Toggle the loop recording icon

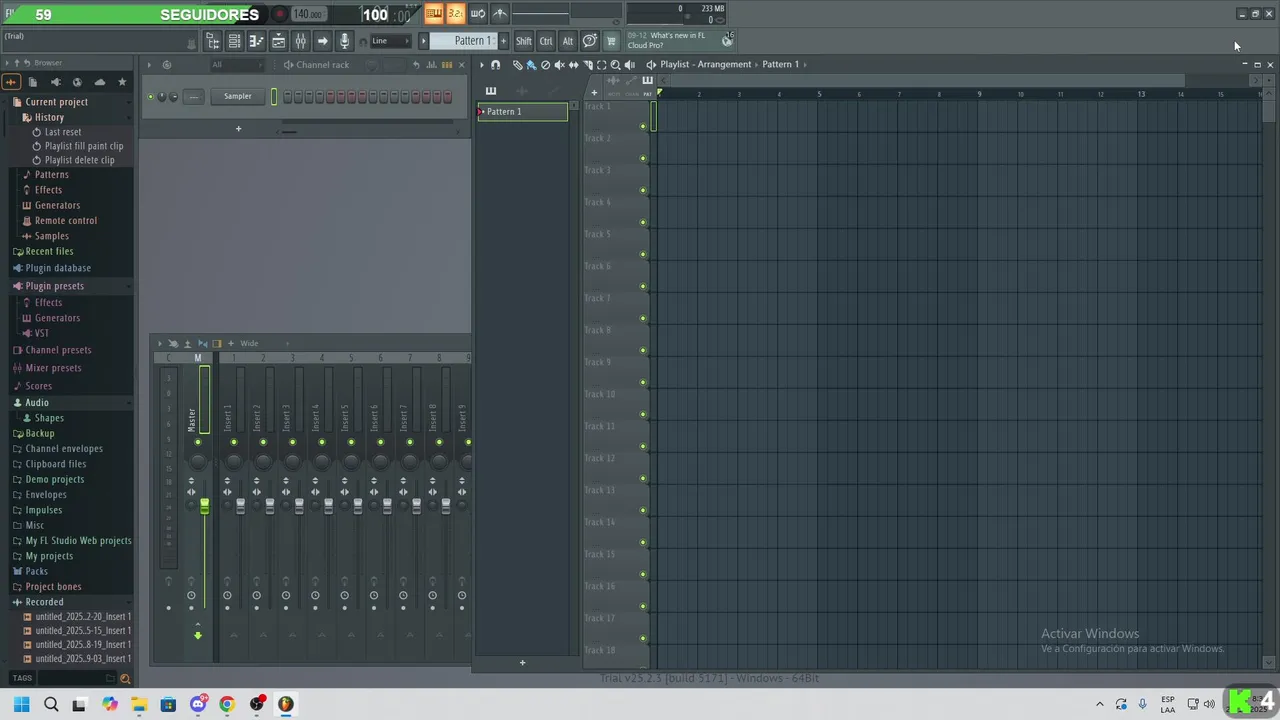pos(478,14)
